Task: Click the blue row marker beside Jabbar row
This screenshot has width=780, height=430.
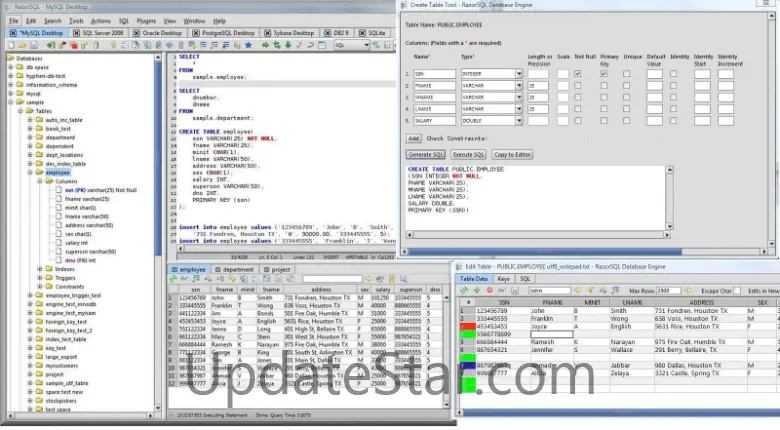Action: point(468,365)
